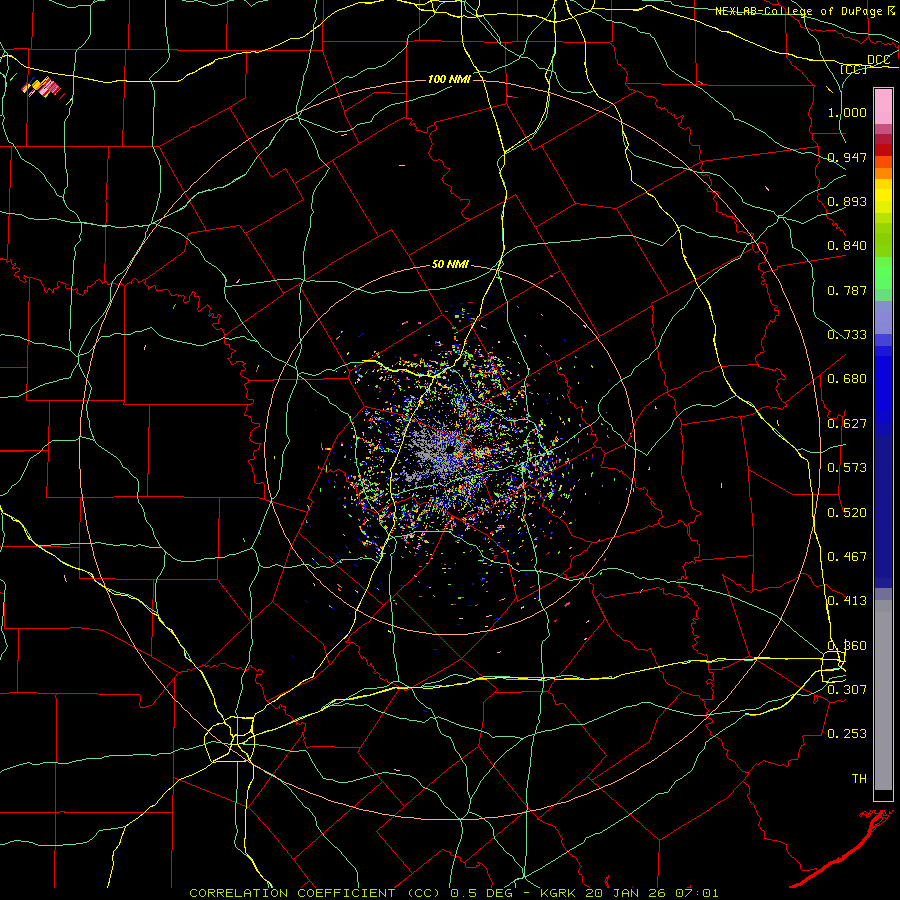Click the 0.733 scale value
The image size is (900, 900).
[x=847, y=335]
